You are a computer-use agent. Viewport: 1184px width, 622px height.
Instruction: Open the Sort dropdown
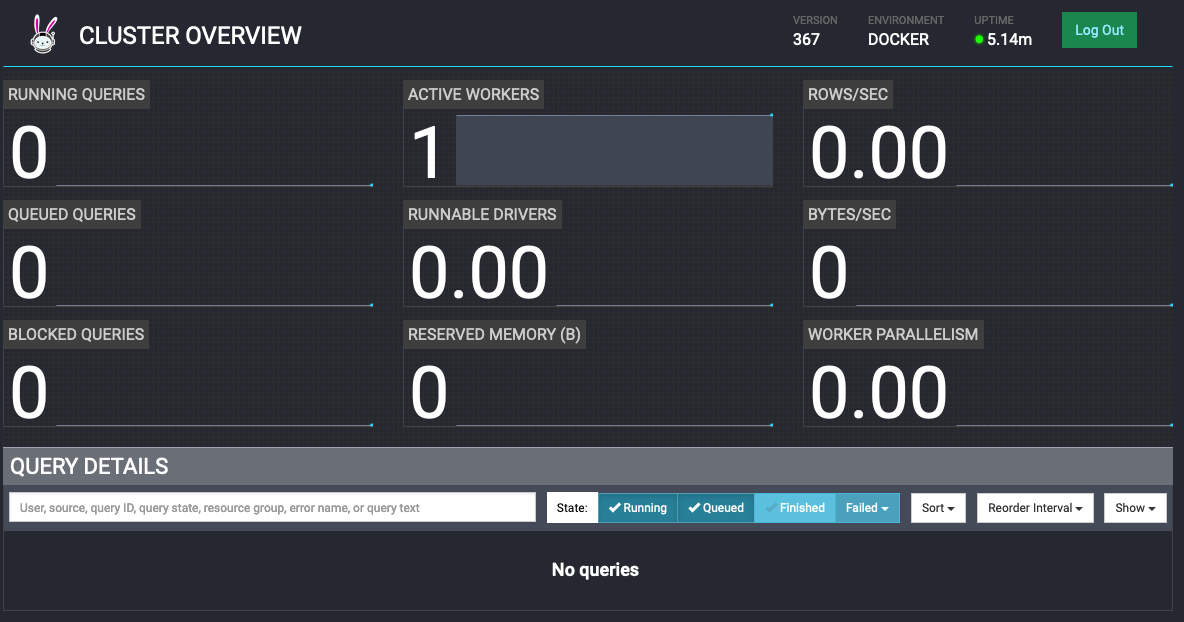pyautogui.click(x=938, y=508)
